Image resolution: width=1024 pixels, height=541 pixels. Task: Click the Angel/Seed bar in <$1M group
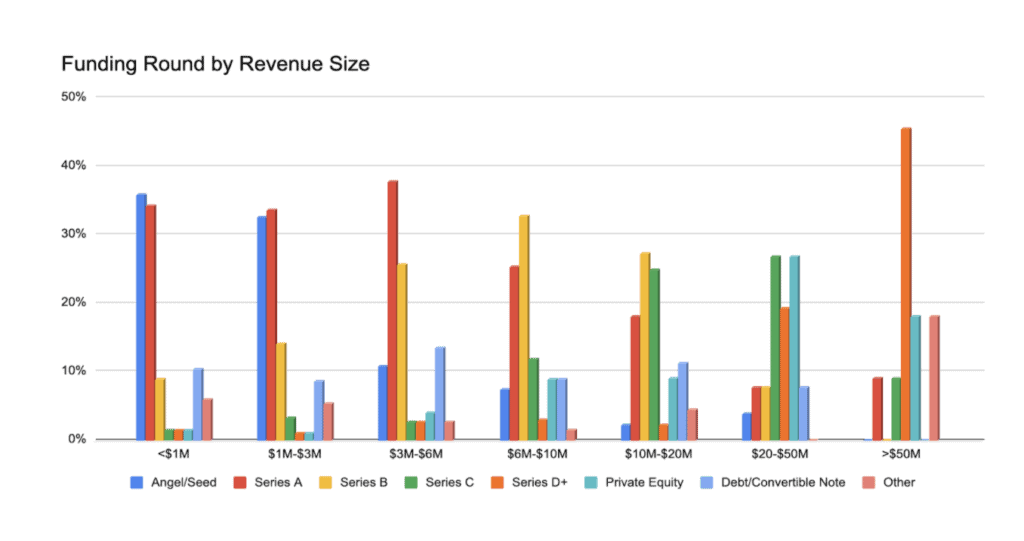(x=141, y=317)
